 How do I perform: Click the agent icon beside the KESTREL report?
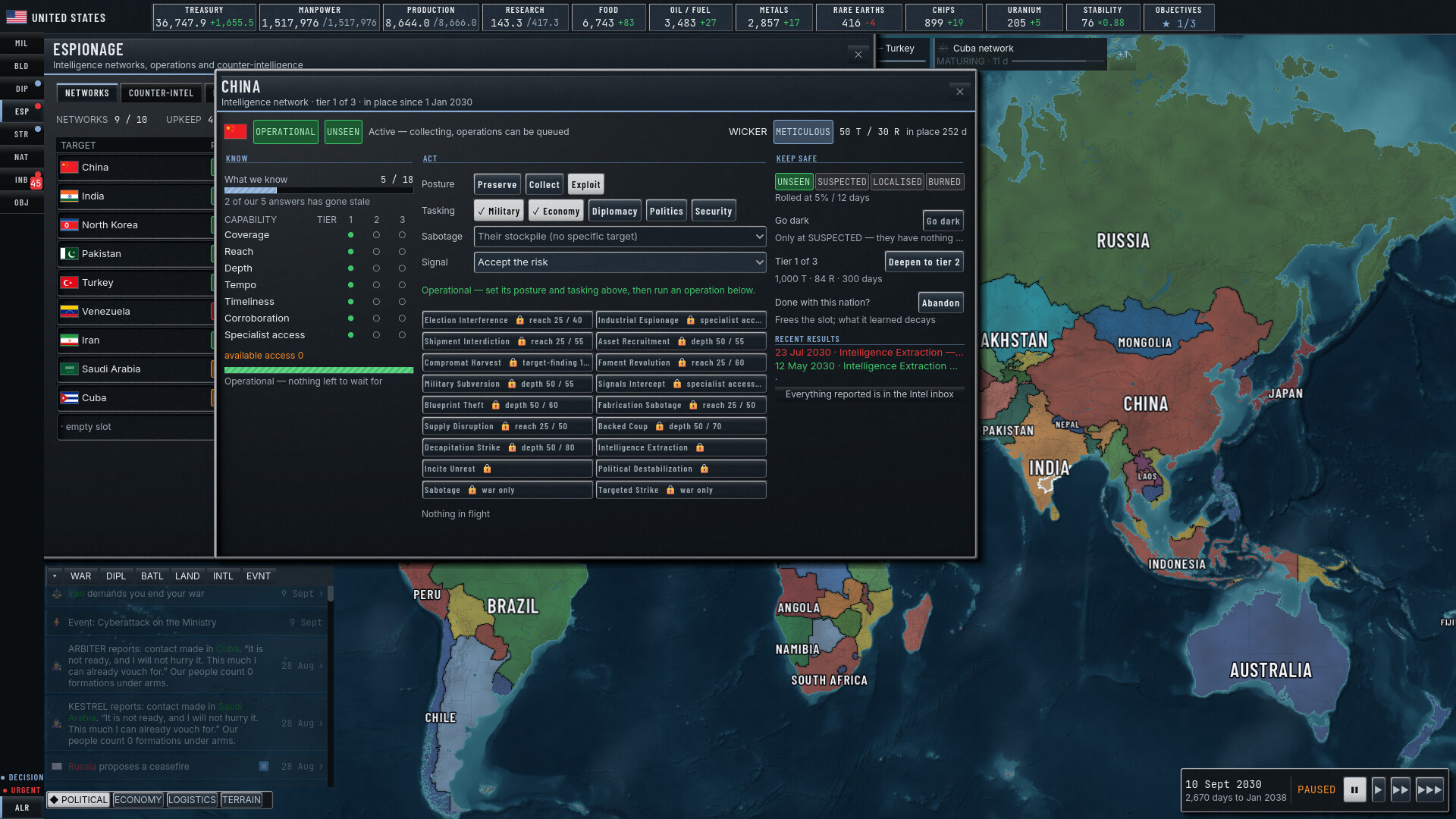point(57,723)
